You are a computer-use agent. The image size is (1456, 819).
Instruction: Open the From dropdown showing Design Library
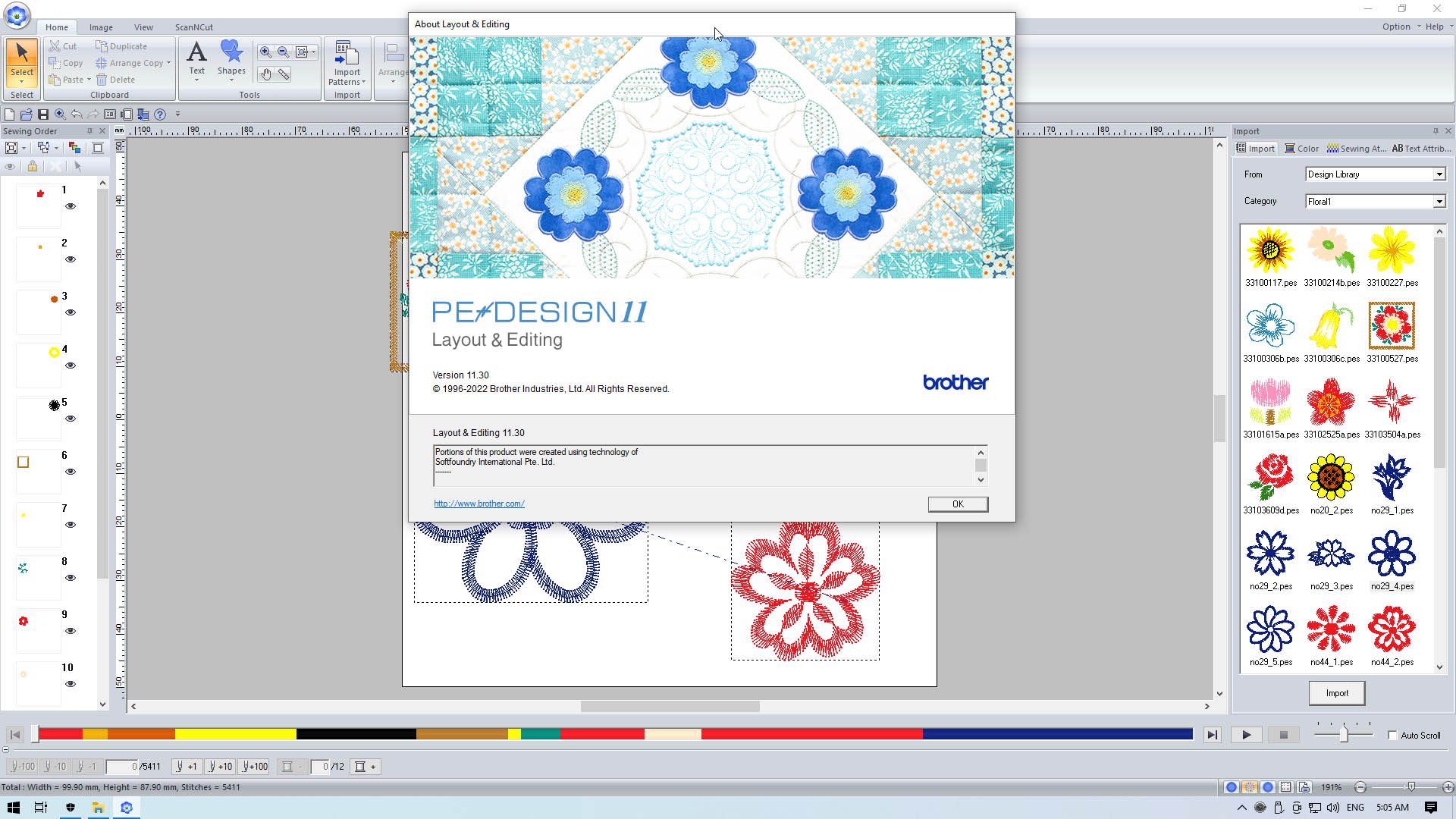pyautogui.click(x=1439, y=174)
